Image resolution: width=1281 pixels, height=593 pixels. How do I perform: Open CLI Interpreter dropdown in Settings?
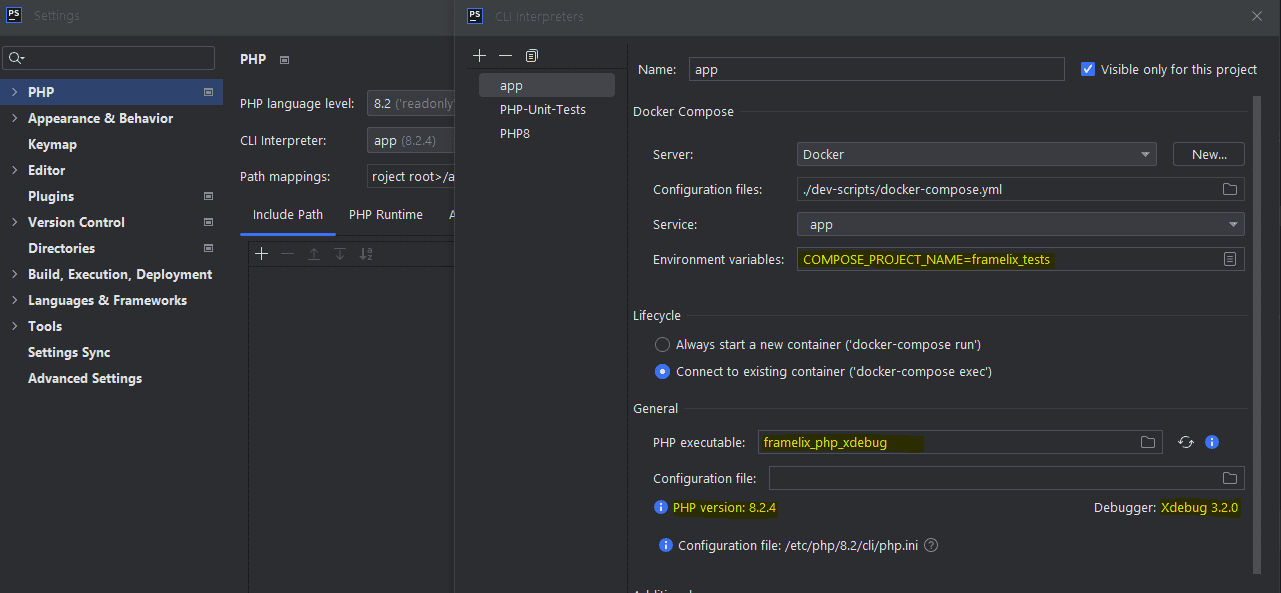410,141
